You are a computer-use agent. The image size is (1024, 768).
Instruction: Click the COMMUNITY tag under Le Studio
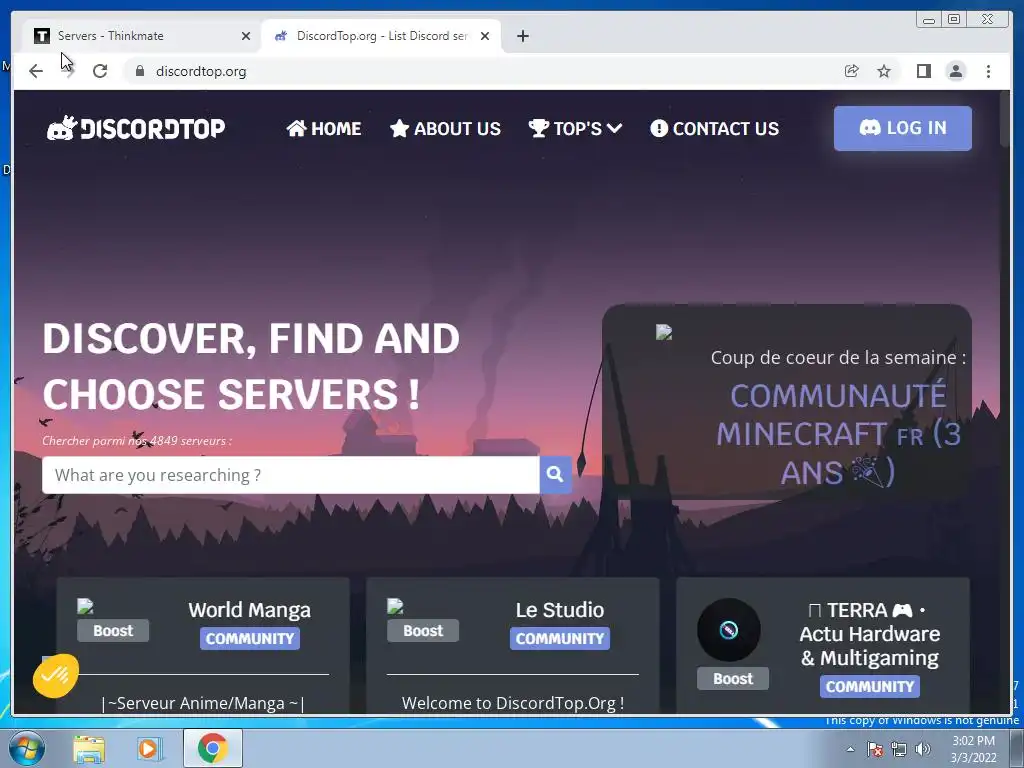click(560, 639)
